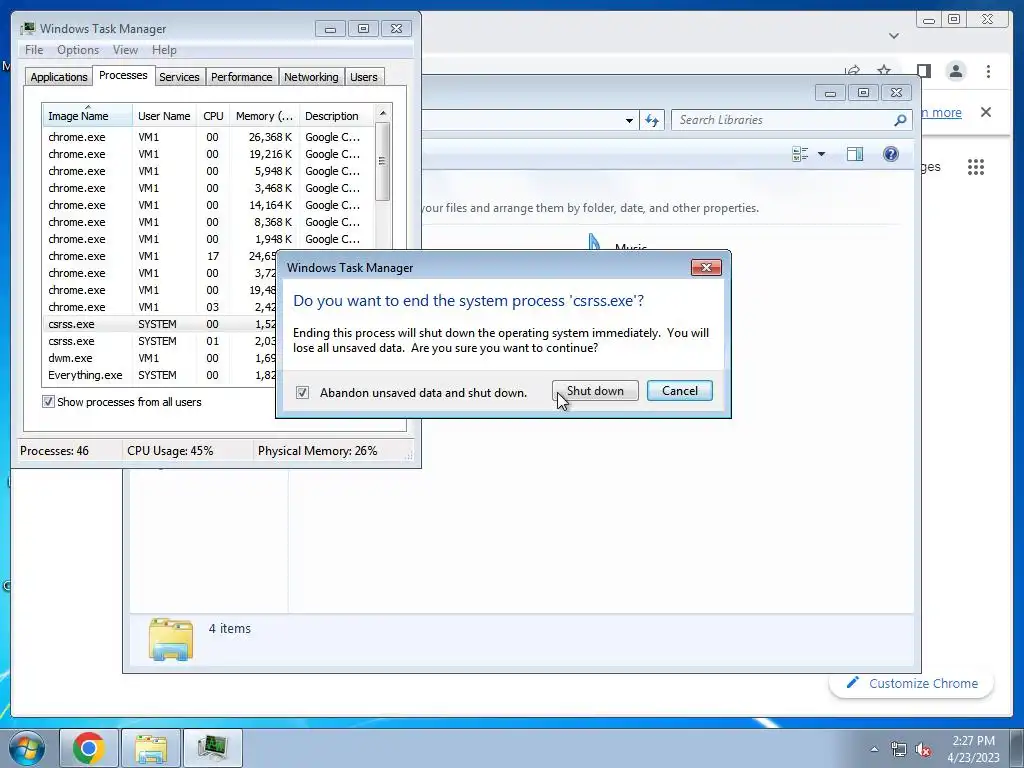Image resolution: width=1024 pixels, height=768 pixels.
Task: Open the Chrome tab search chevron
Action: coord(894,36)
